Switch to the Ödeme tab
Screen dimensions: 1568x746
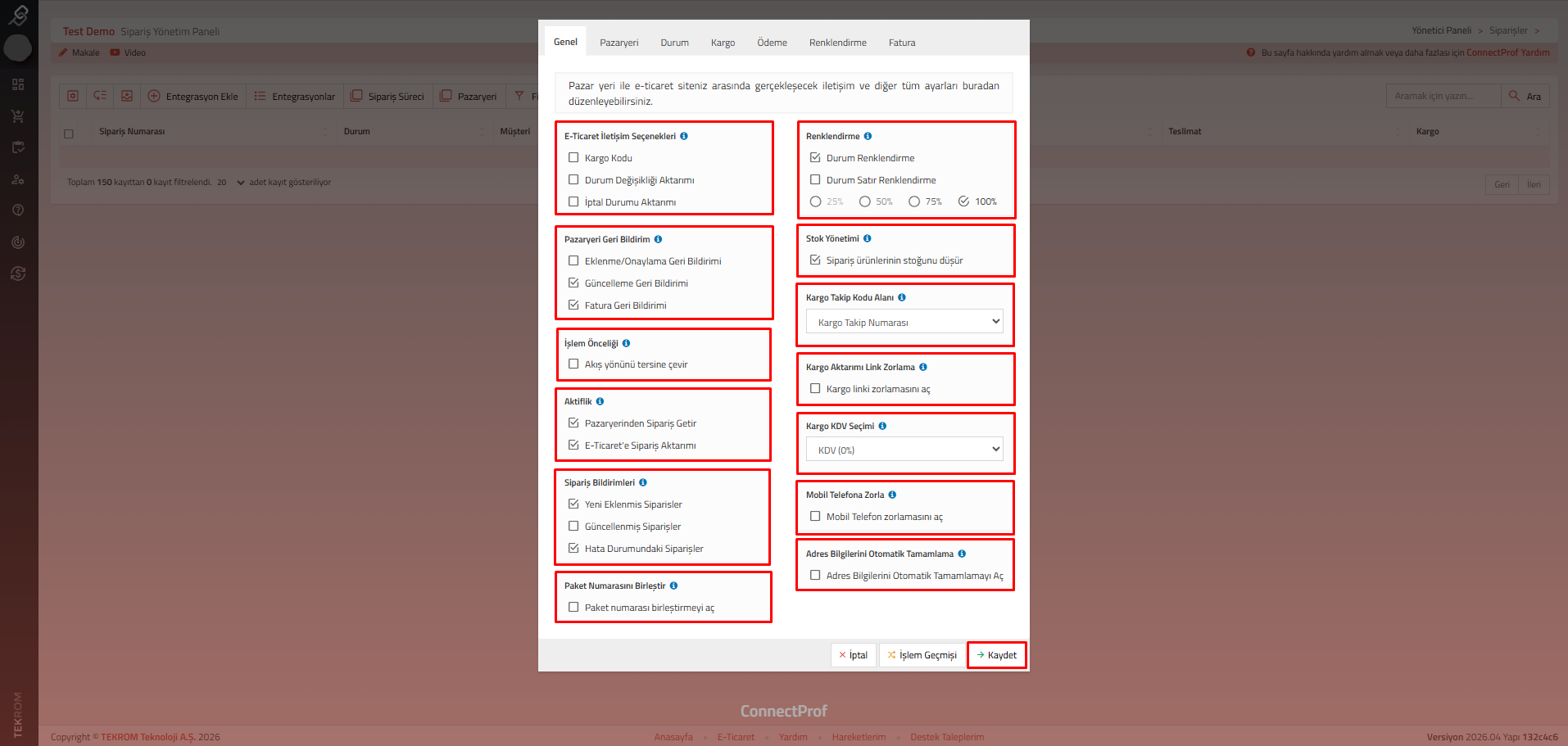(772, 43)
